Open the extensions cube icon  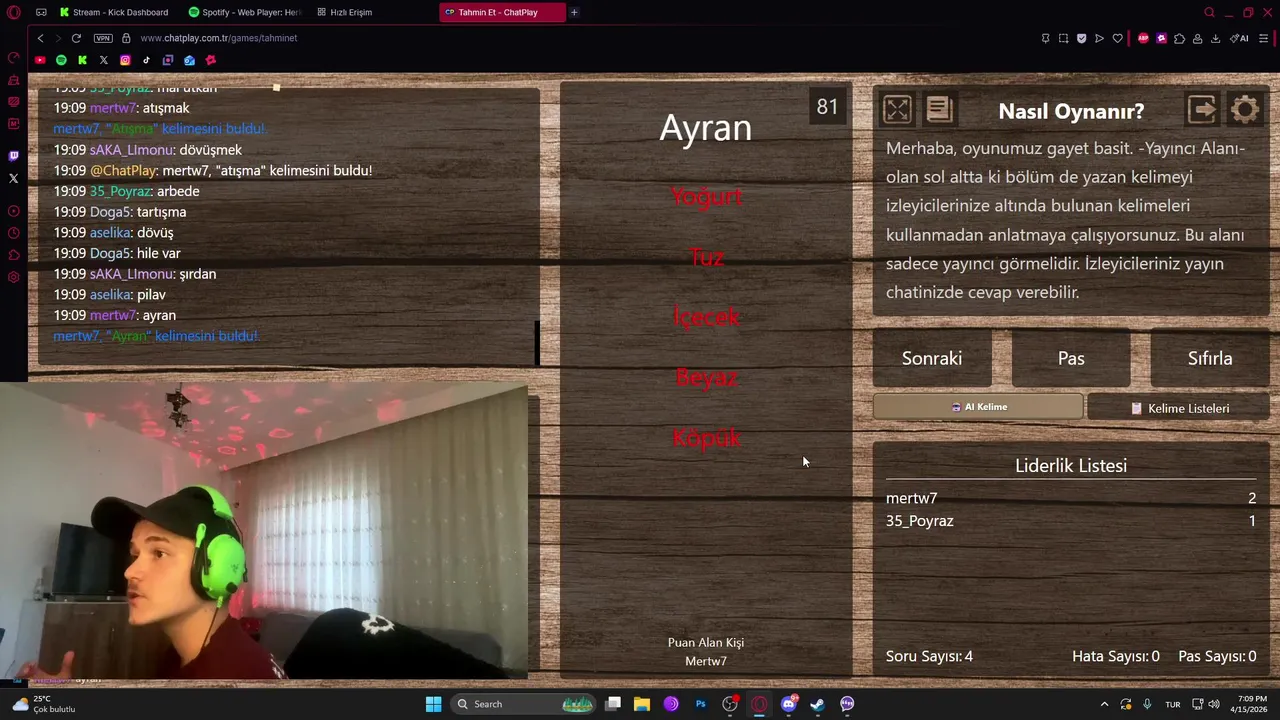[x=1180, y=38]
